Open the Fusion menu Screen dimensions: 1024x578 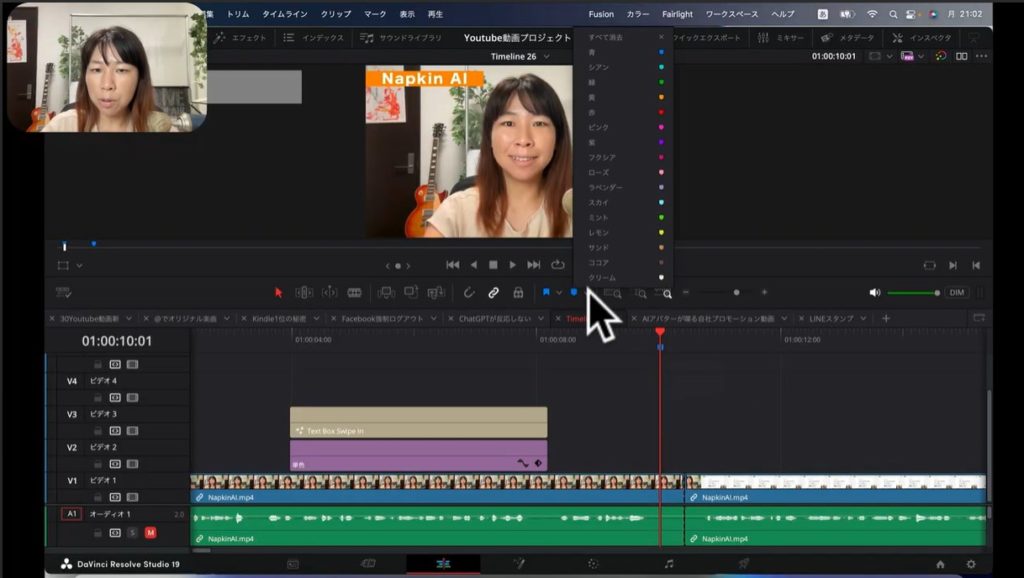point(601,14)
